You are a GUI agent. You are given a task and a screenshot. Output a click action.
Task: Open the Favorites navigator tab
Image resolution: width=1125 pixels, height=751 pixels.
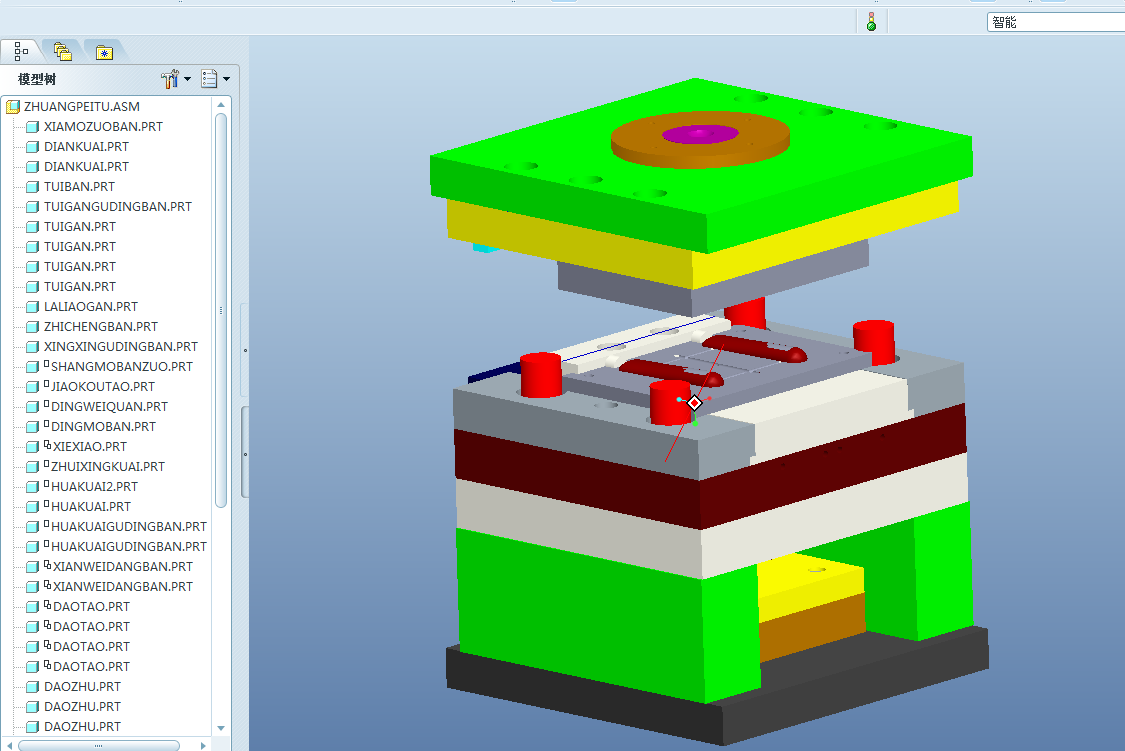pyautogui.click(x=105, y=52)
